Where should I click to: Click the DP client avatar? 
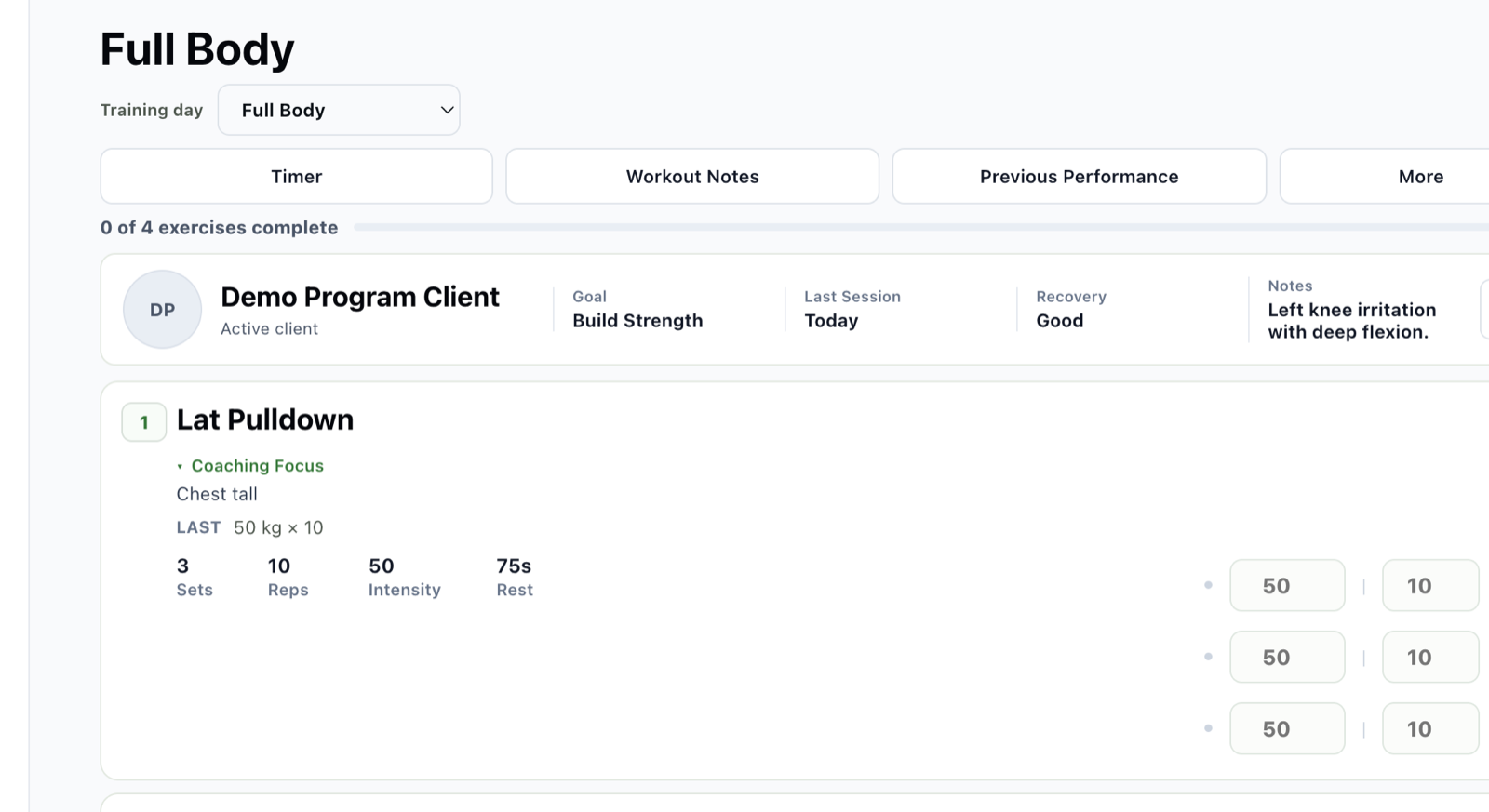[162, 310]
